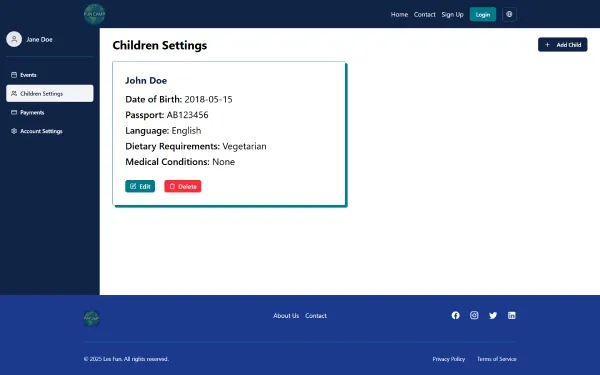Click the Vegetarian dietary value
Viewport: 600px width, 375px height.
(244, 146)
